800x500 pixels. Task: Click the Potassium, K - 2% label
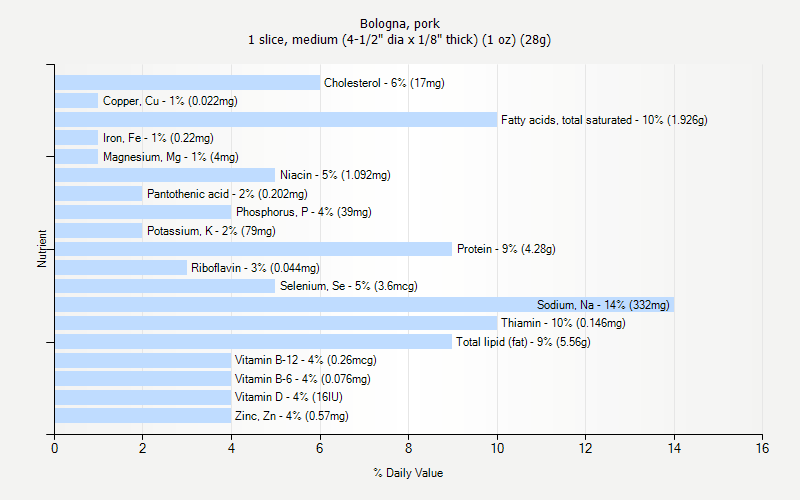click(x=211, y=231)
